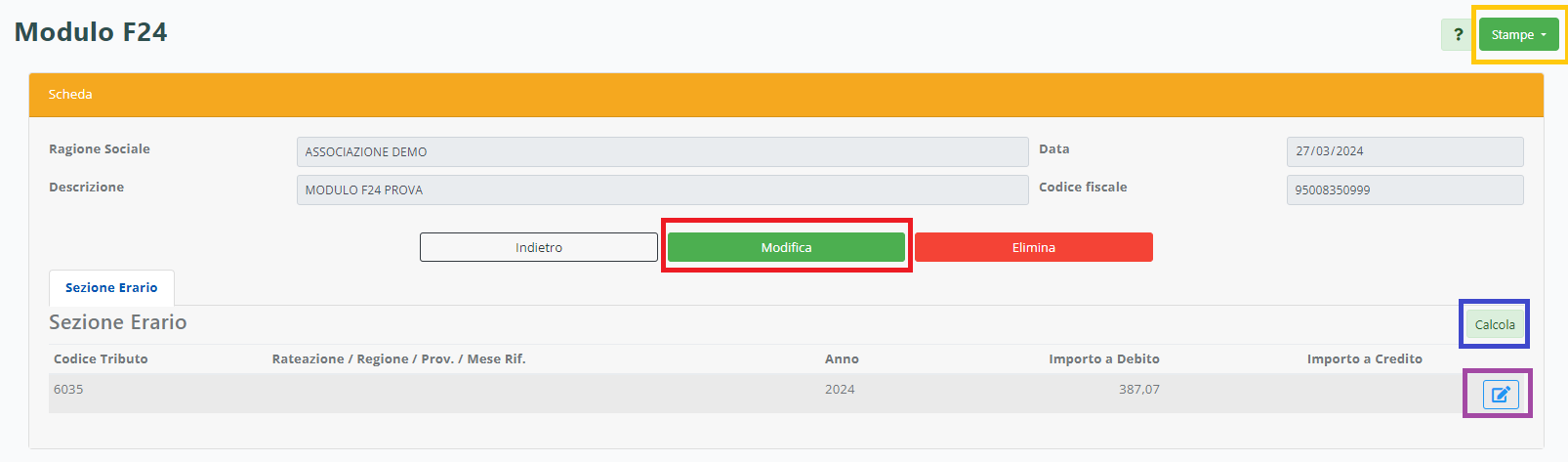This screenshot has height=462, width=1568.
Task: Click the Codice Tributo column header
Action: (101, 358)
